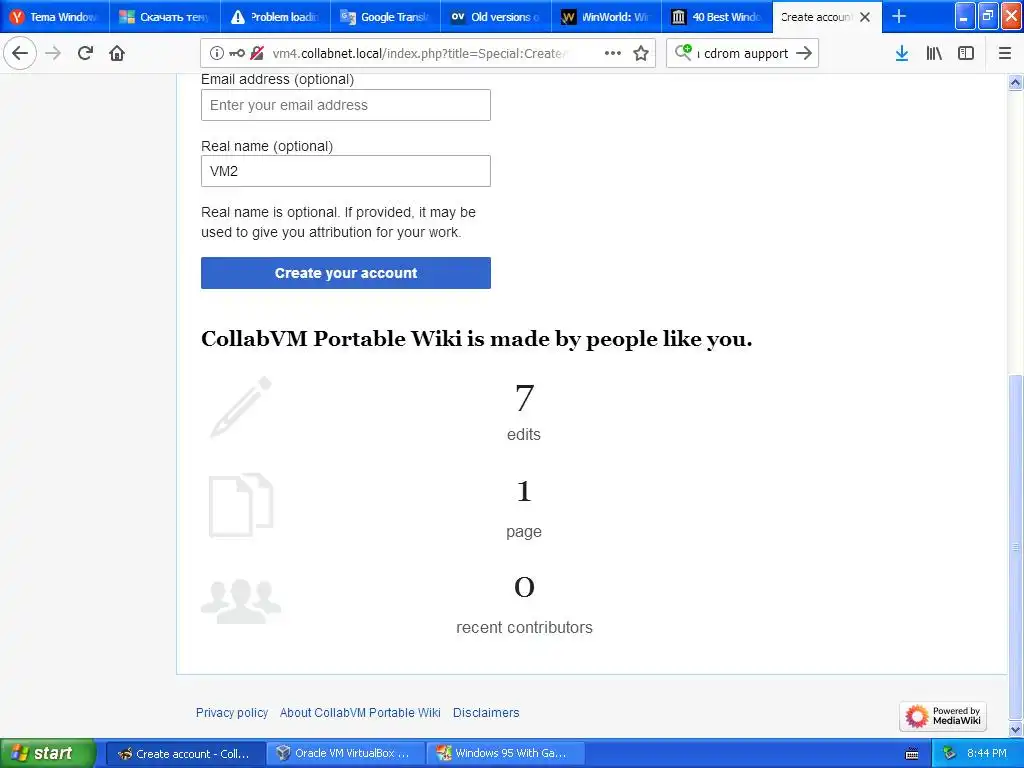Image resolution: width=1024 pixels, height=768 pixels.
Task: Submit search with the arrow button
Action: pyautogui.click(x=804, y=53)
